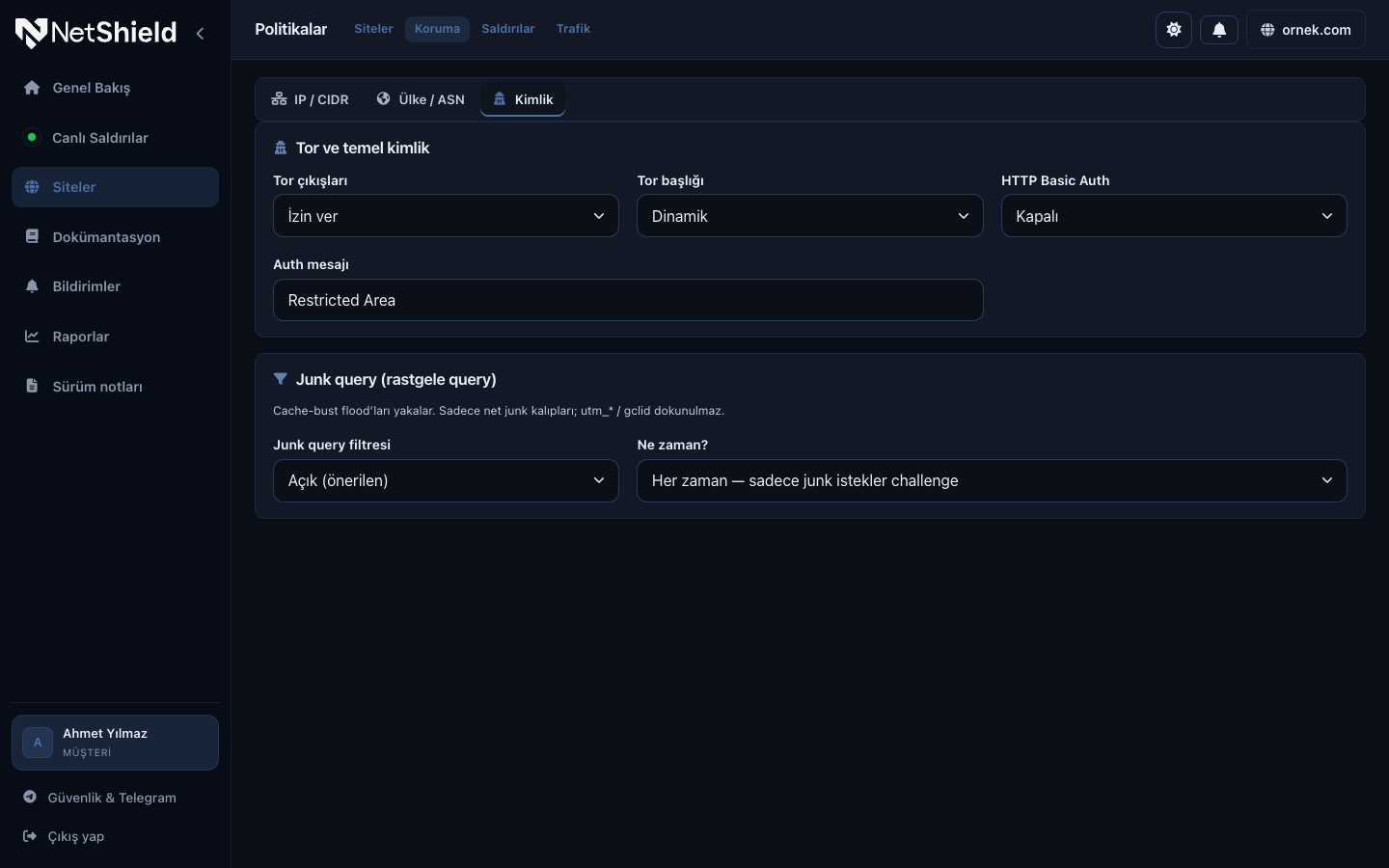Click the Telegram icon for Güvenlik & Telegram

click(x=30, y=797)
